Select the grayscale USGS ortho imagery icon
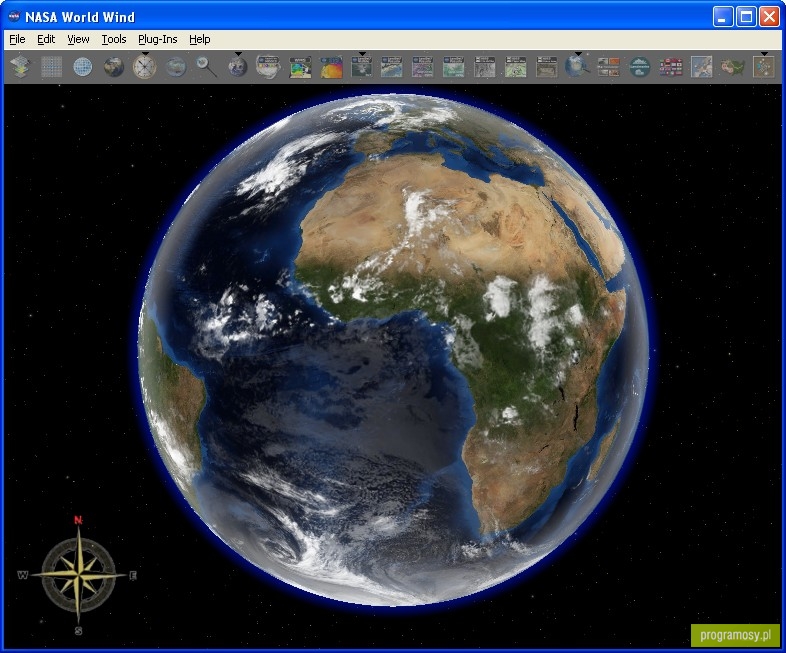This screenshot has height=653, width=786. click(485, 67)
